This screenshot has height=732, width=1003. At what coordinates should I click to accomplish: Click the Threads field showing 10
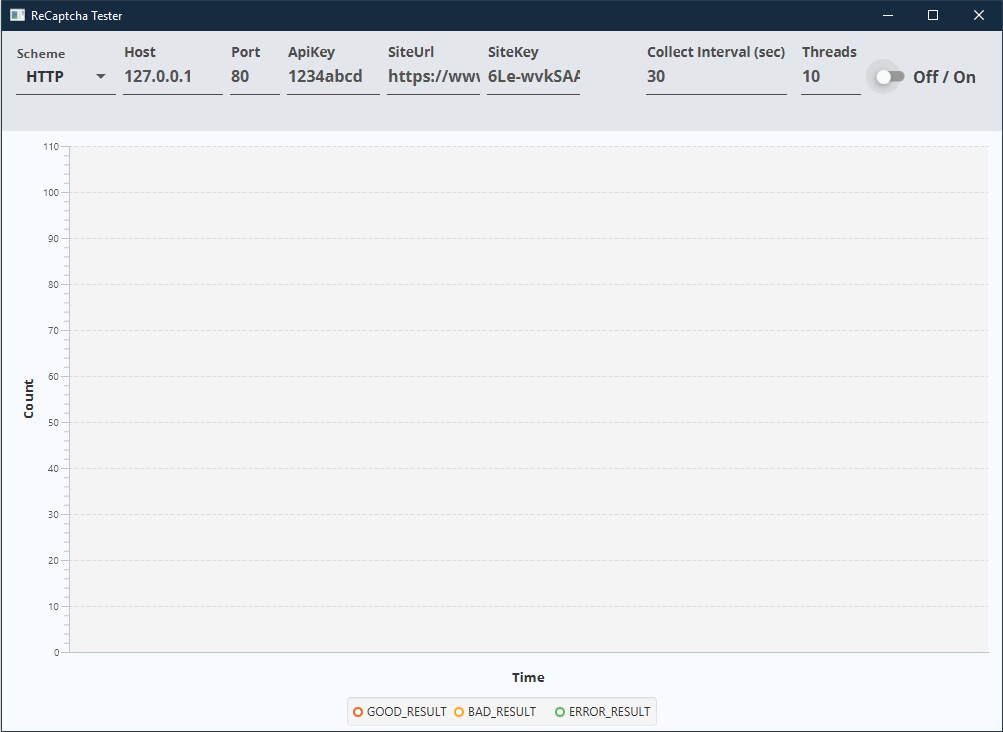[830, 77]
